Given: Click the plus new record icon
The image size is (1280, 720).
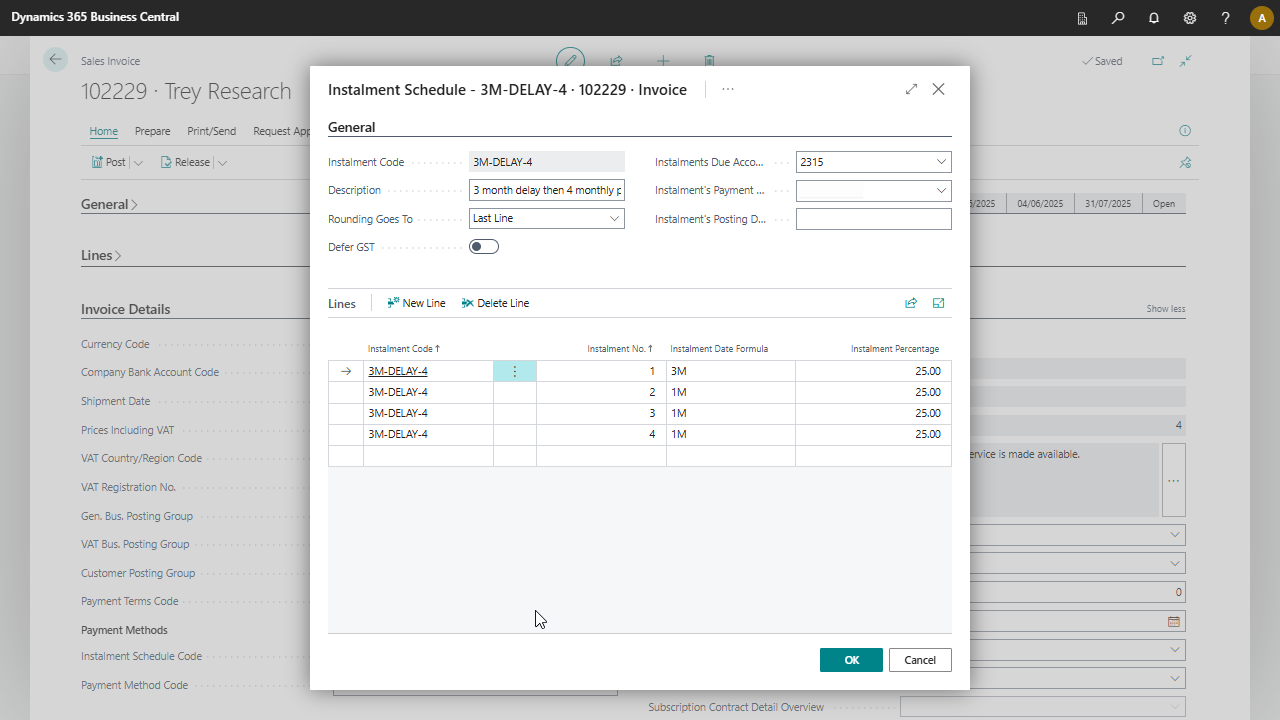Looking at the screenshot, I should [663, 61].
